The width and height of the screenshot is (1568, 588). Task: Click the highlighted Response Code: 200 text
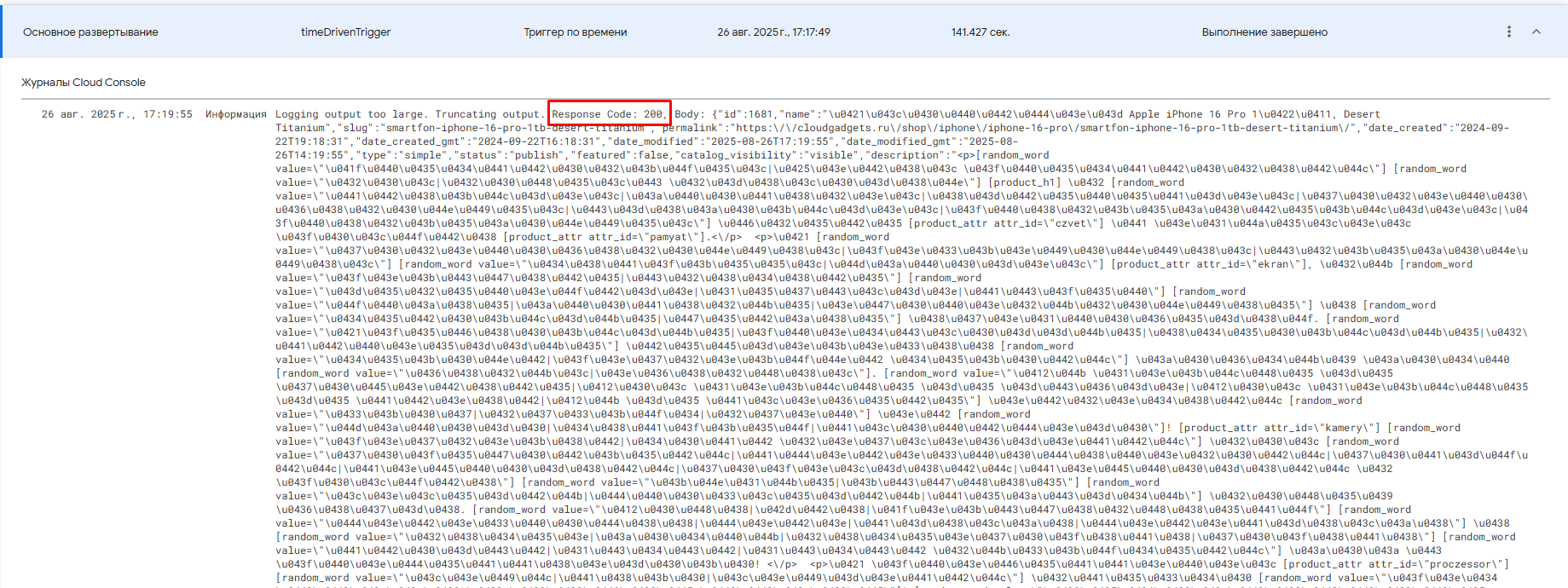609,114
